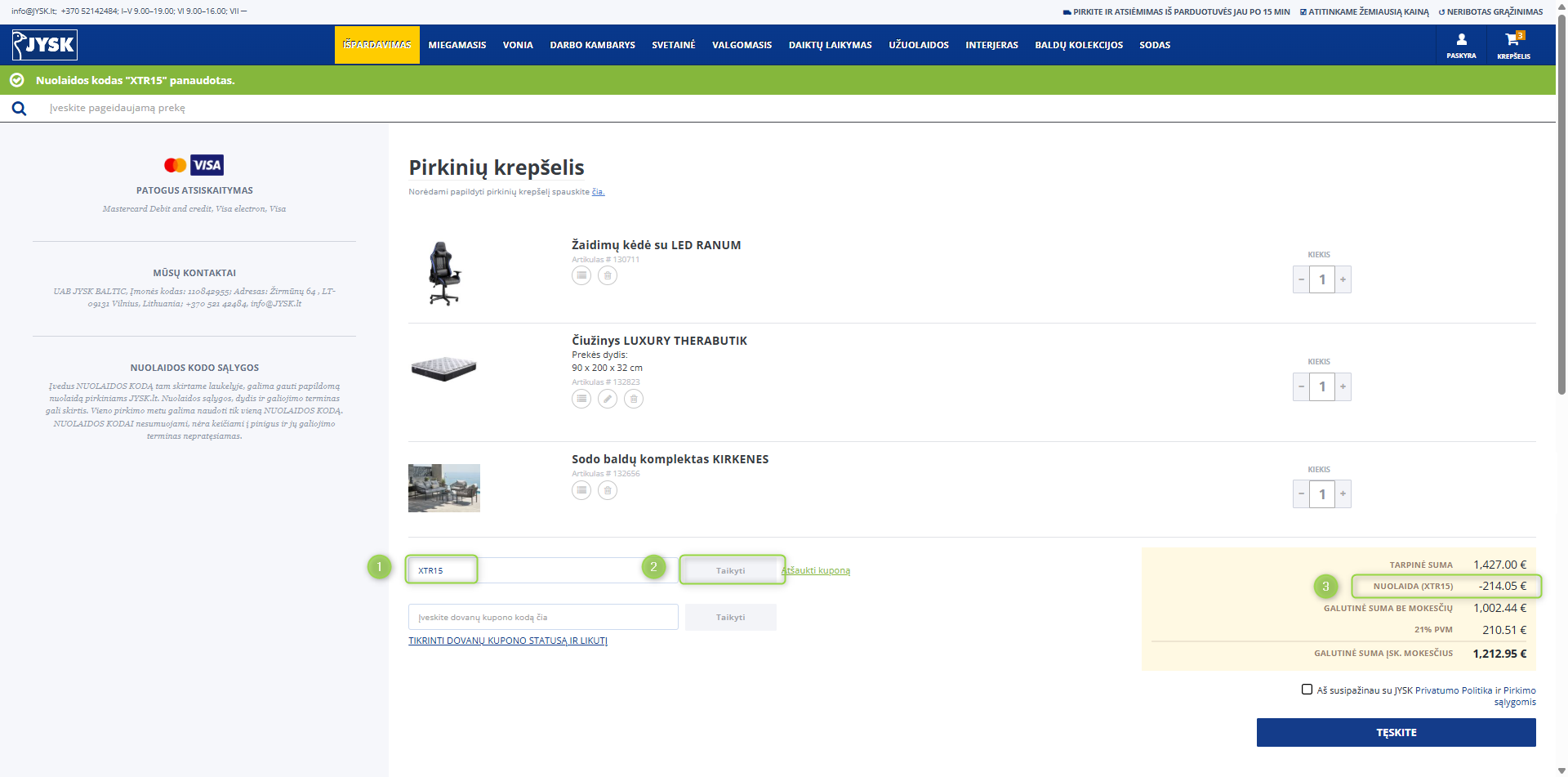Click the 'čia' link under Pirkinių krepšelis
Image resolution: width=1568 pixels, height=777 pixels.
598,192
